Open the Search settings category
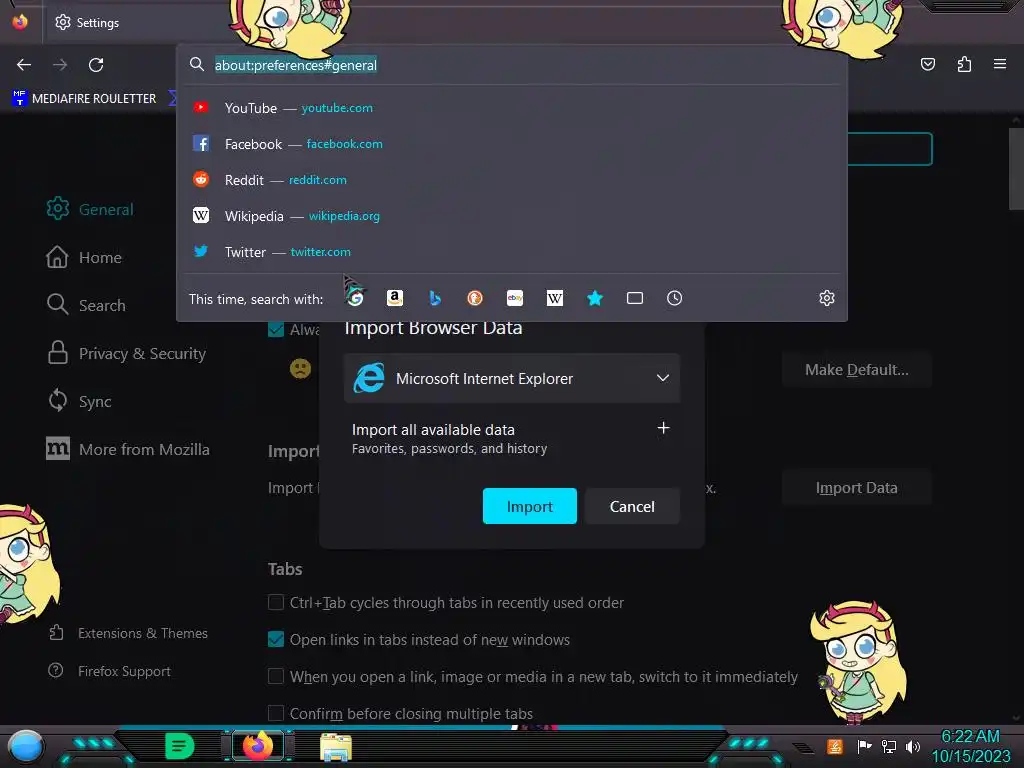The width and height of the screenshot is (1024, 768). [86, 305]
